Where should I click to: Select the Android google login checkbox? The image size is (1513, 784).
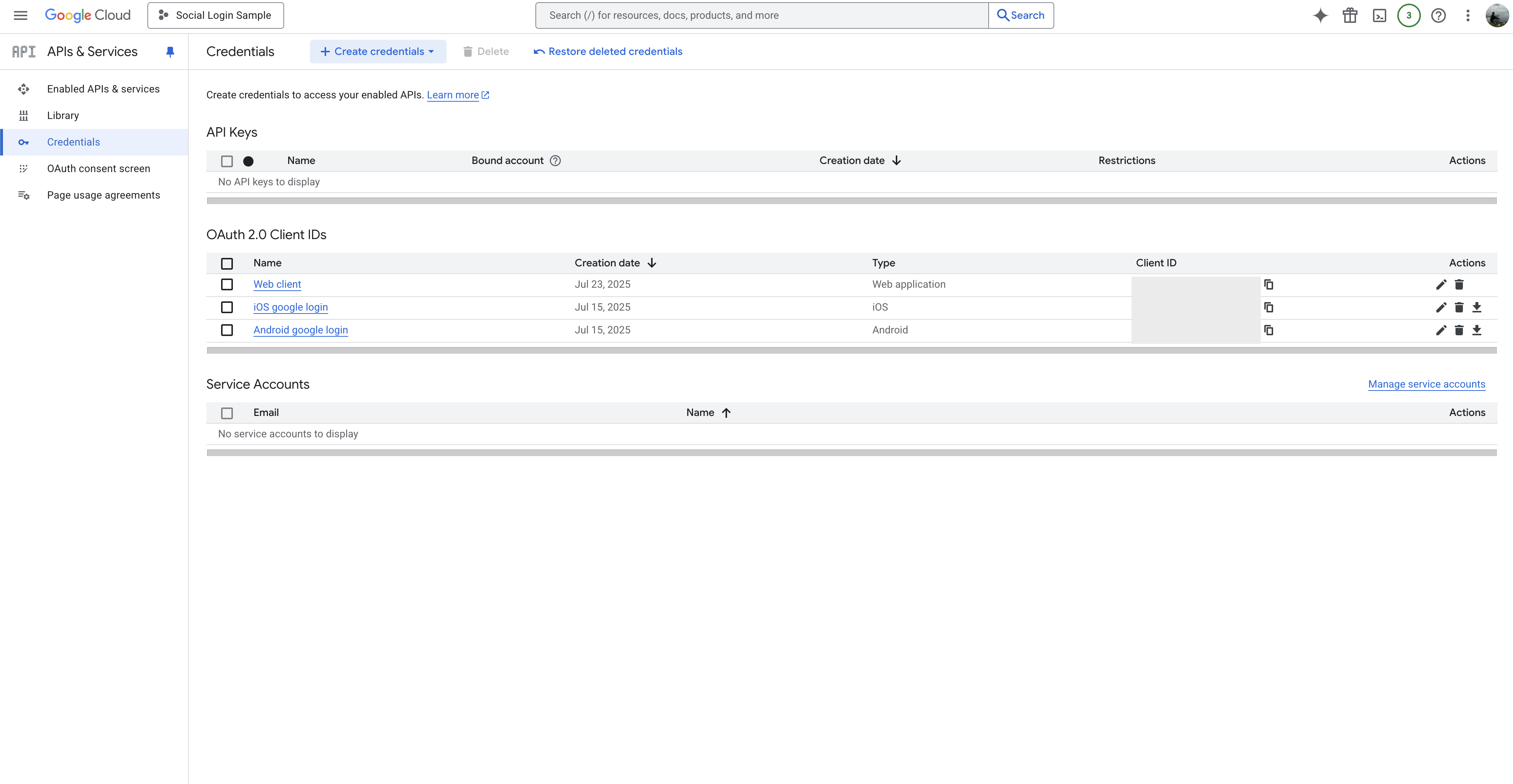(227, 330)
